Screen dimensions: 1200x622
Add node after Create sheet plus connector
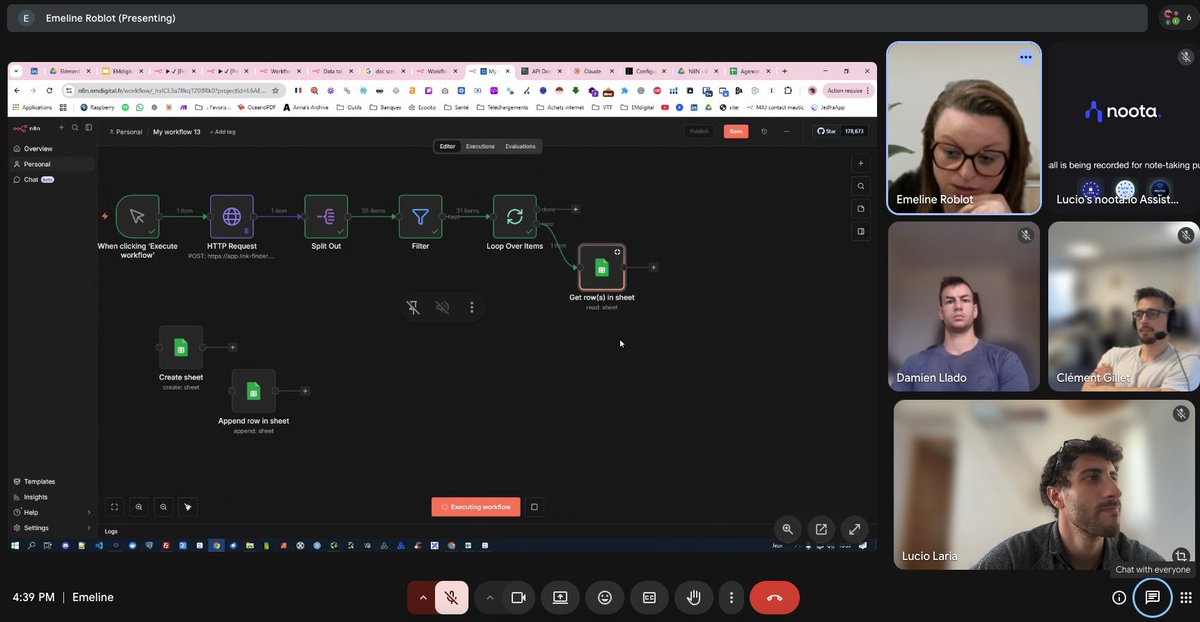(232, 347)
